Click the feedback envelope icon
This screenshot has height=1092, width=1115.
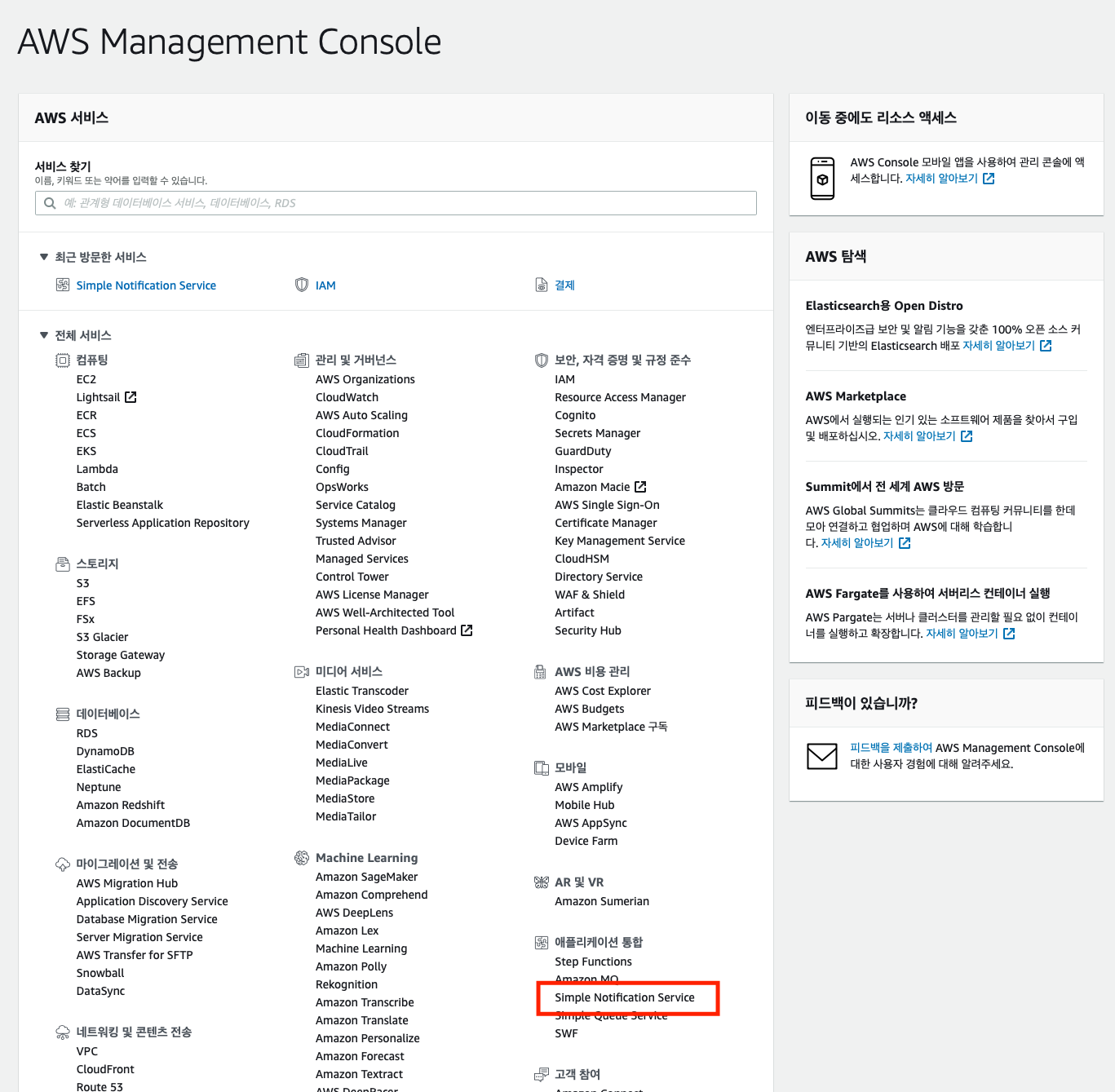[822, 756]
